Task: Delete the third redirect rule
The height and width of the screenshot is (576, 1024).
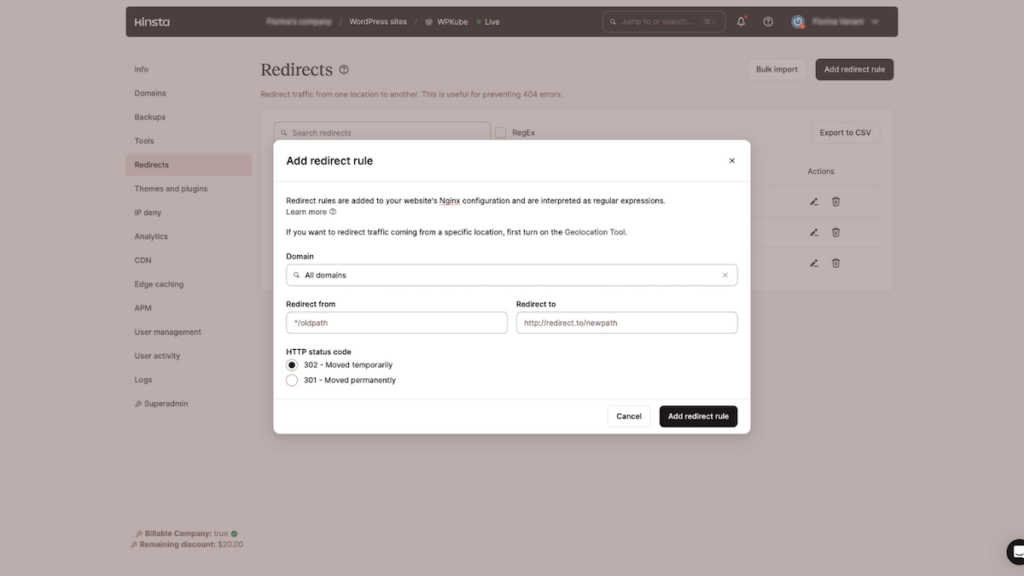Action: [835, 263]
